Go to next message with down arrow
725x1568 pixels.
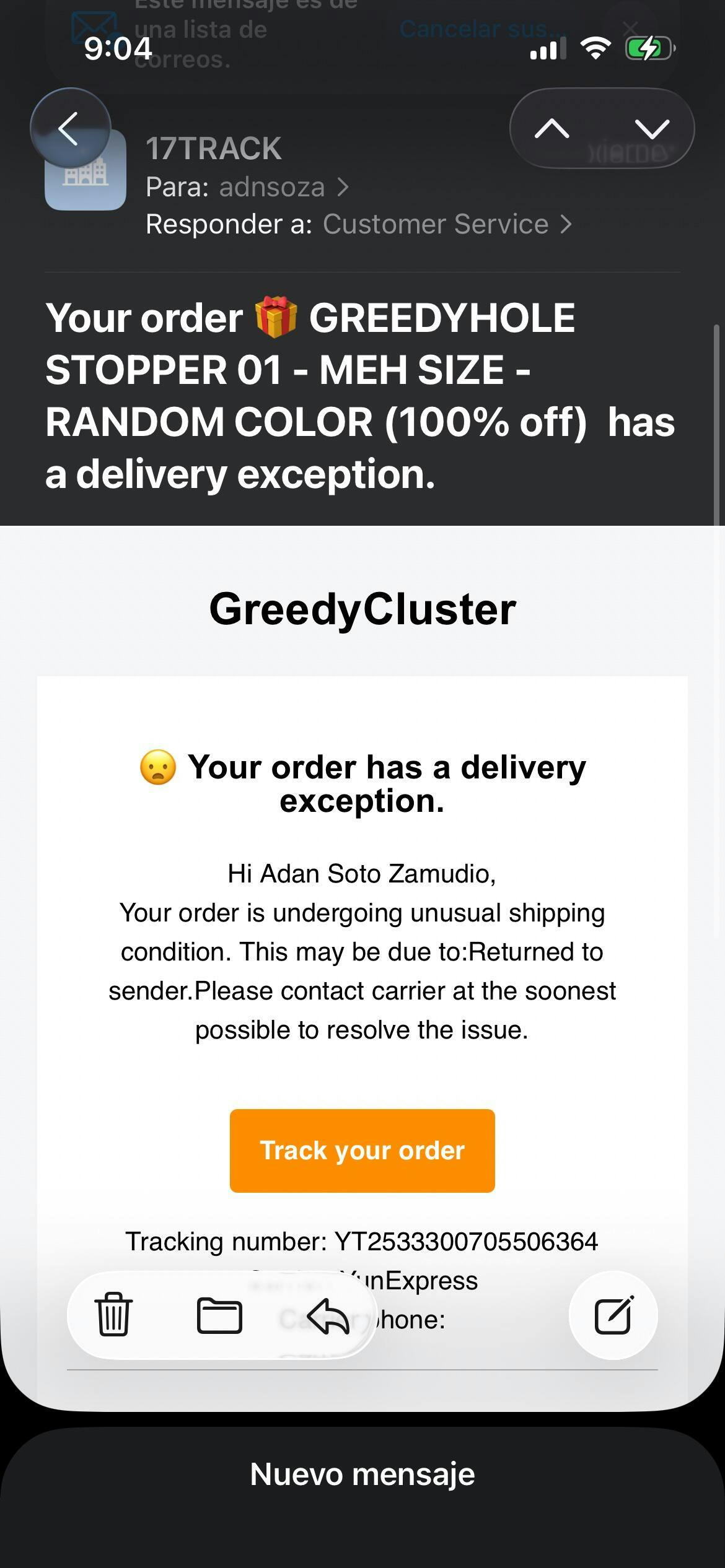(x=652, y=129)
